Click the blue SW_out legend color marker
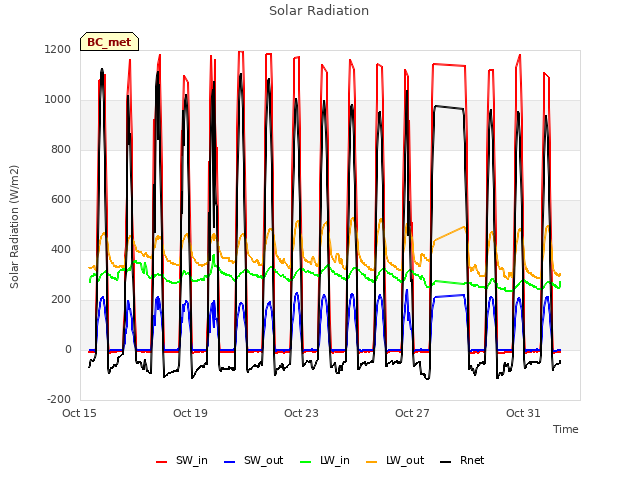The width and height of the screenshot is (640, 480). click(230, 462)
